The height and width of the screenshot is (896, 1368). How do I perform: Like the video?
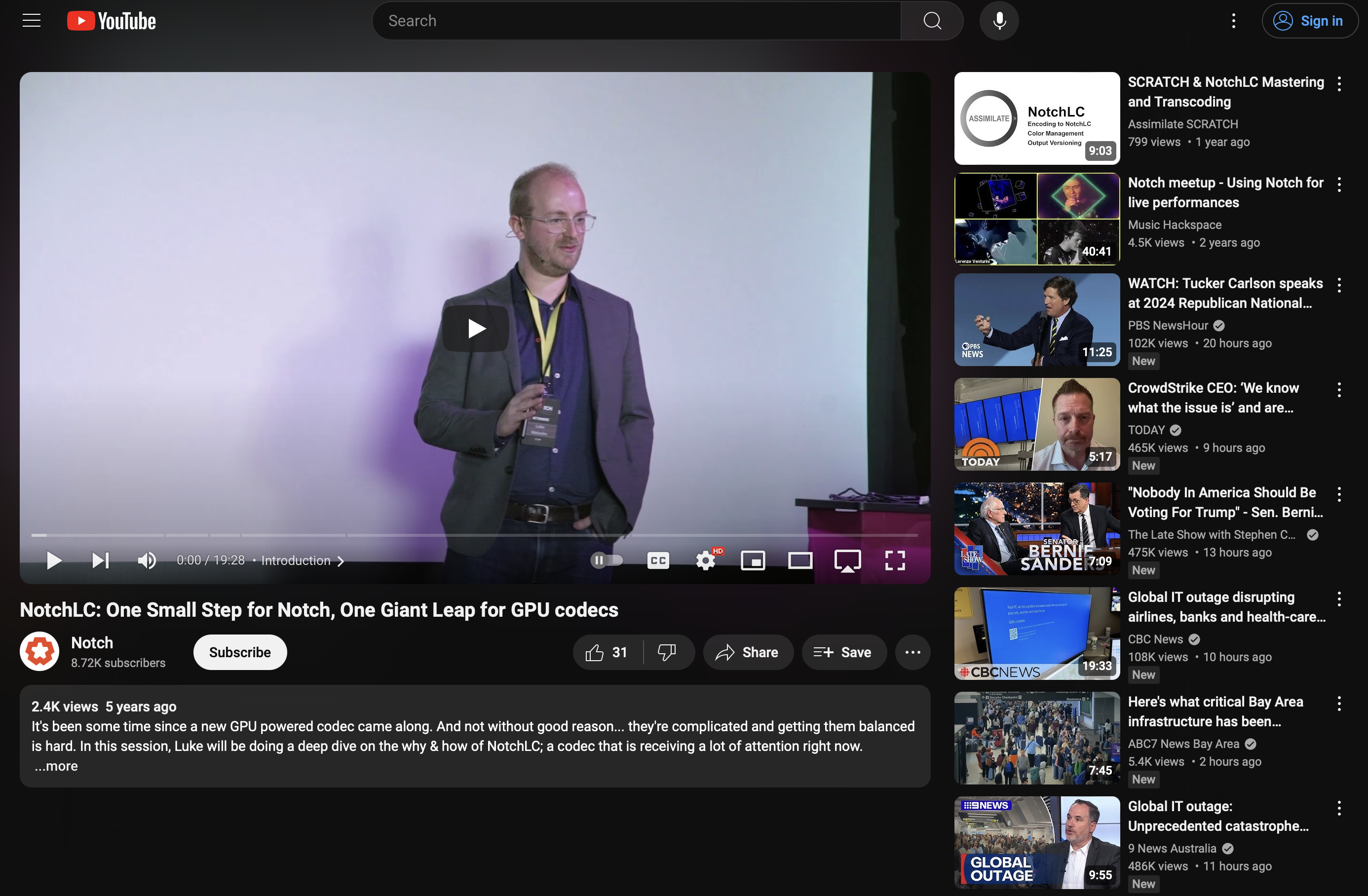[x=607, y=652]
